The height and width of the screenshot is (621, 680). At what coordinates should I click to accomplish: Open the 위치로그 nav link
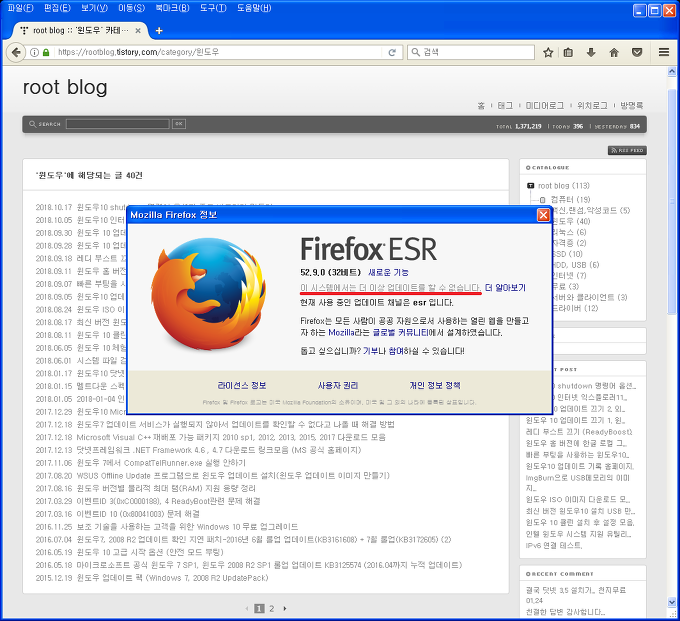click(x=592, y=105)
